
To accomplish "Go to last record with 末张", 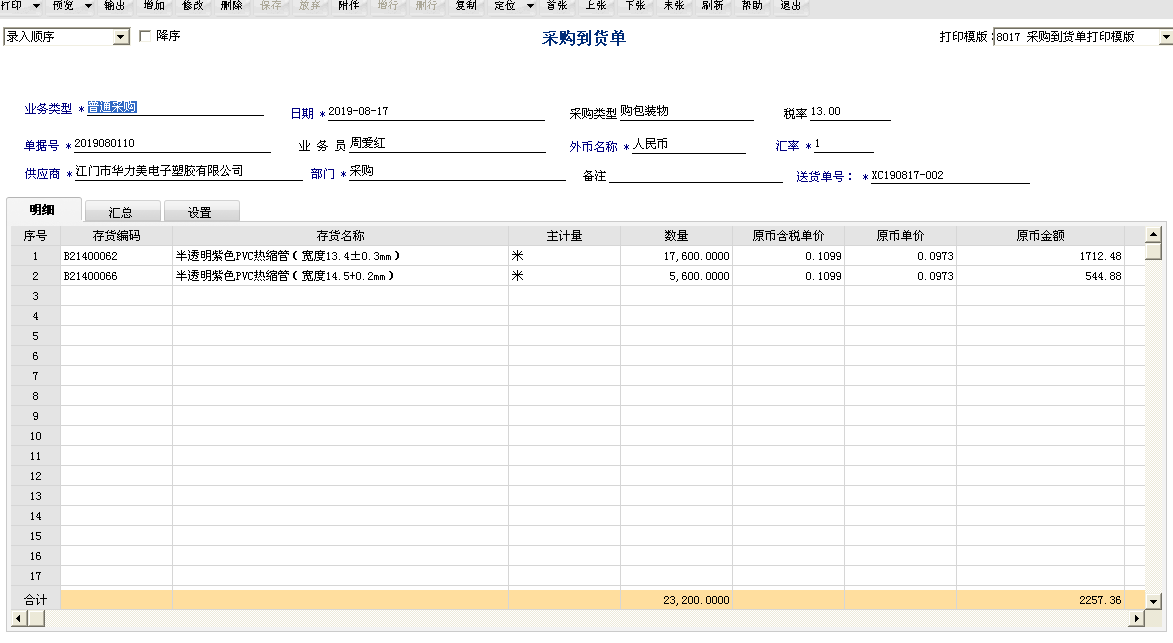I will [x=674, y=5].
